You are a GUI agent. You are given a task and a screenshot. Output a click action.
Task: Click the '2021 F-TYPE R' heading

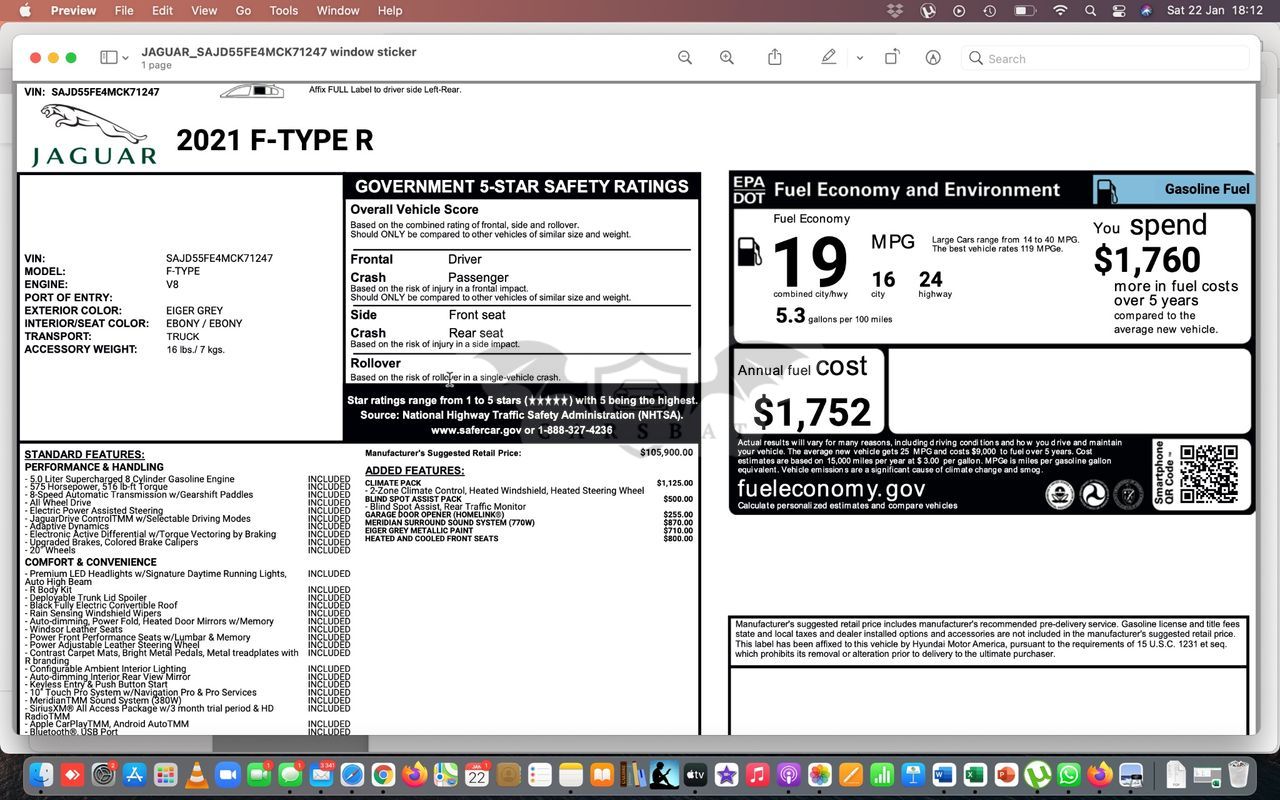pos(275,141)
